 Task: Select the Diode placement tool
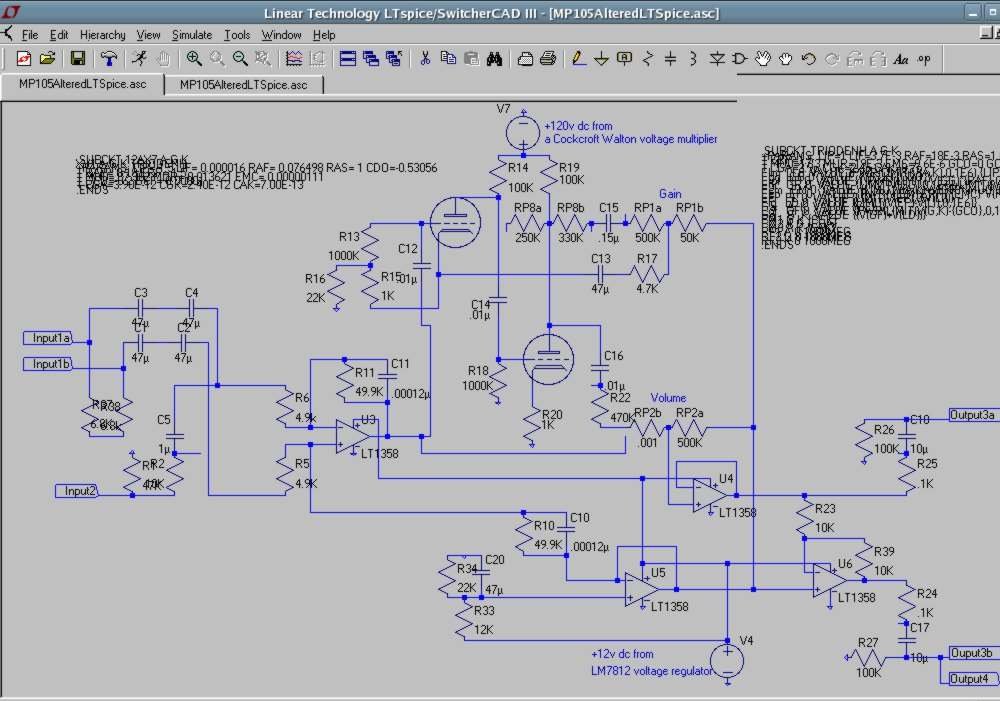pyautogui.click(x=717, y=59)
